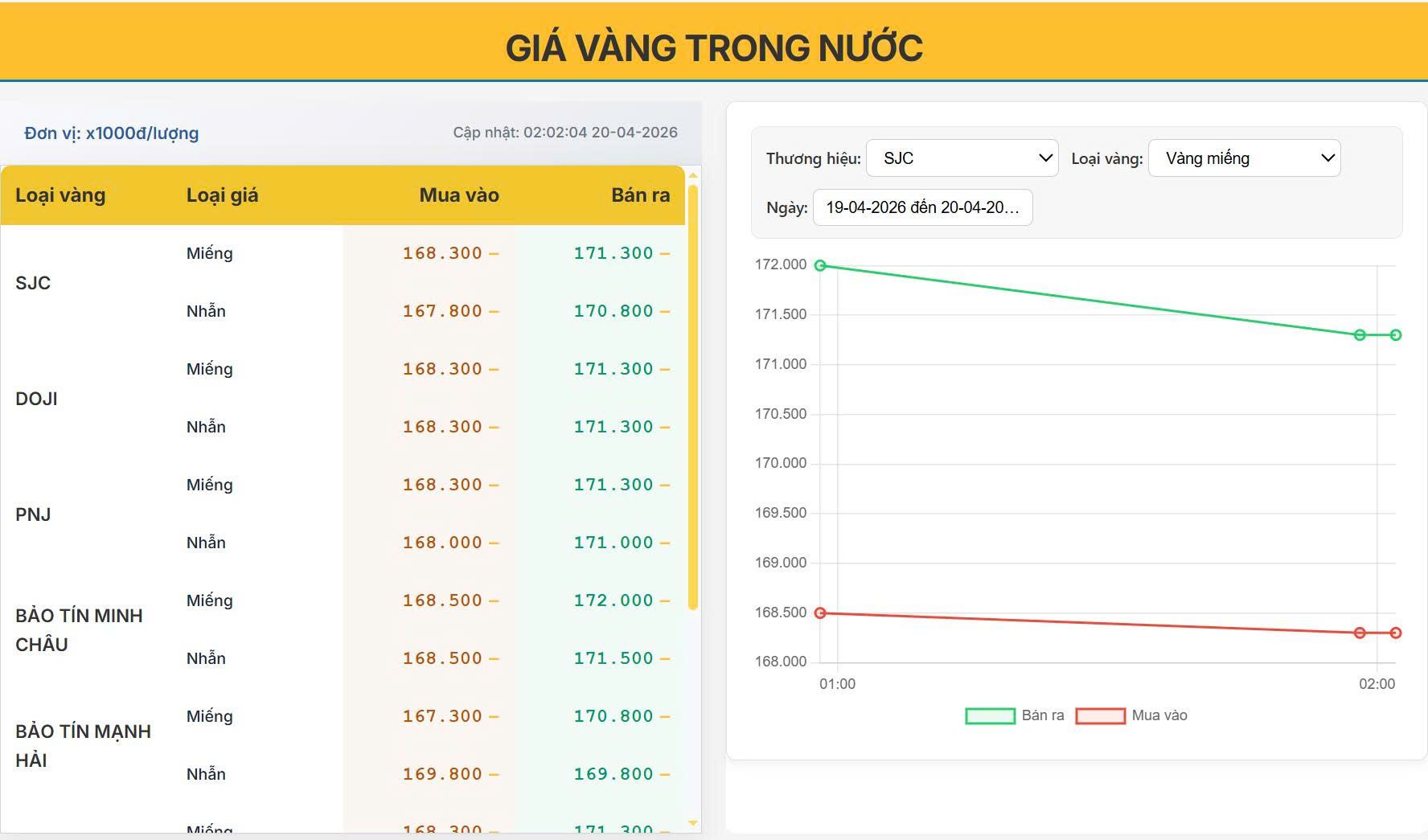The width and height of the screenshot is (1428, 840).
Task: Select the SJC brand row label
Action: [x=33, y=283]
